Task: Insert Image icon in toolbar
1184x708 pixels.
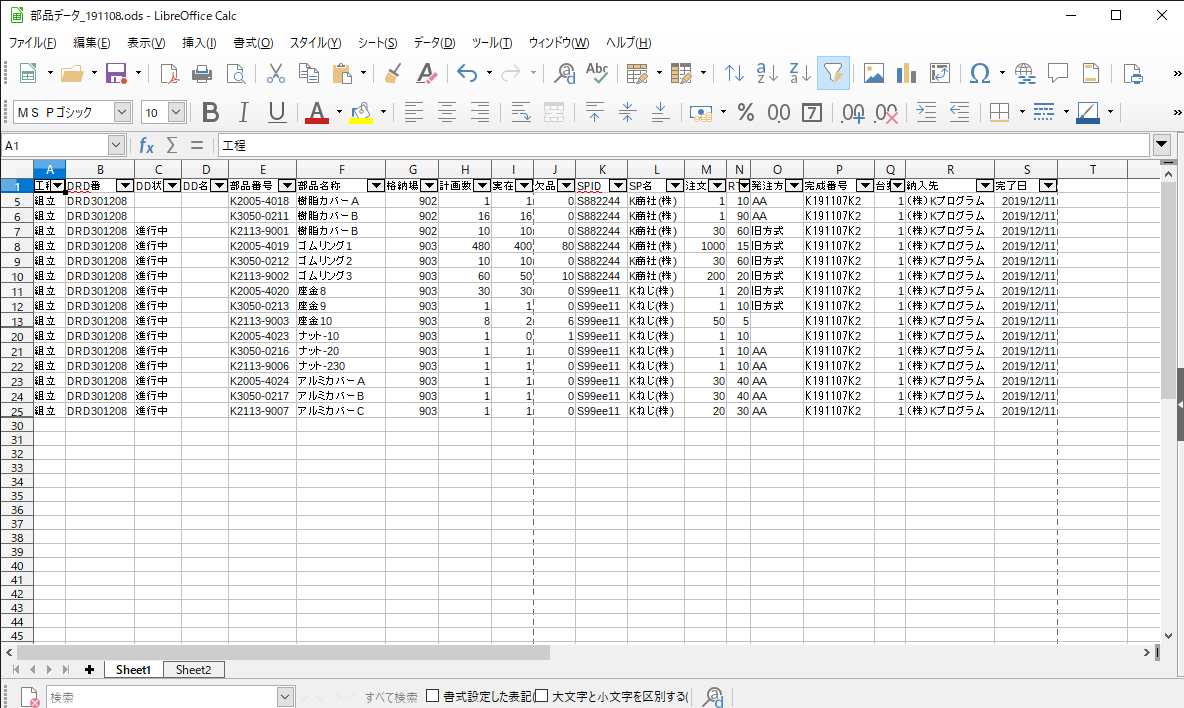Action: click(874, 73)
